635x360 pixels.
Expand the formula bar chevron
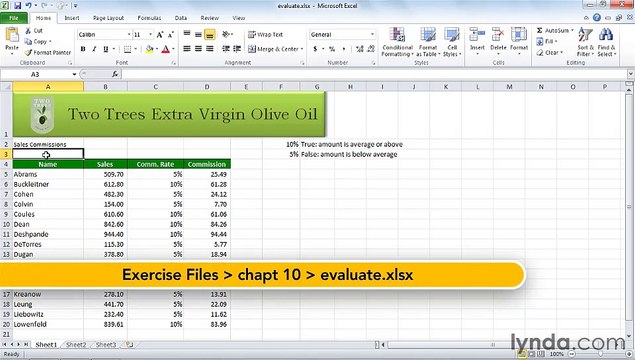630,74
